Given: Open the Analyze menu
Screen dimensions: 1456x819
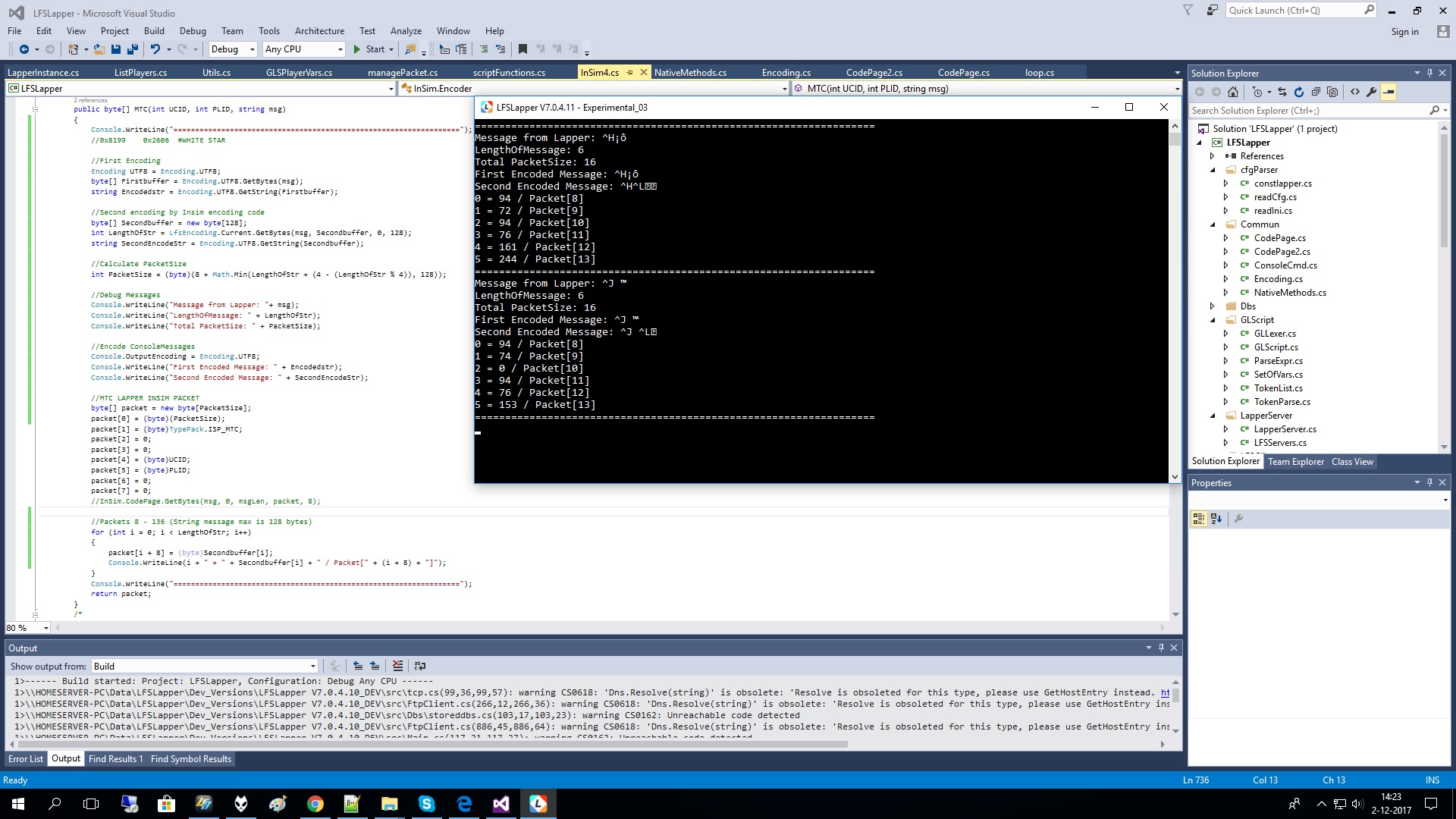Looking at the screenshot, I should 406,31.
